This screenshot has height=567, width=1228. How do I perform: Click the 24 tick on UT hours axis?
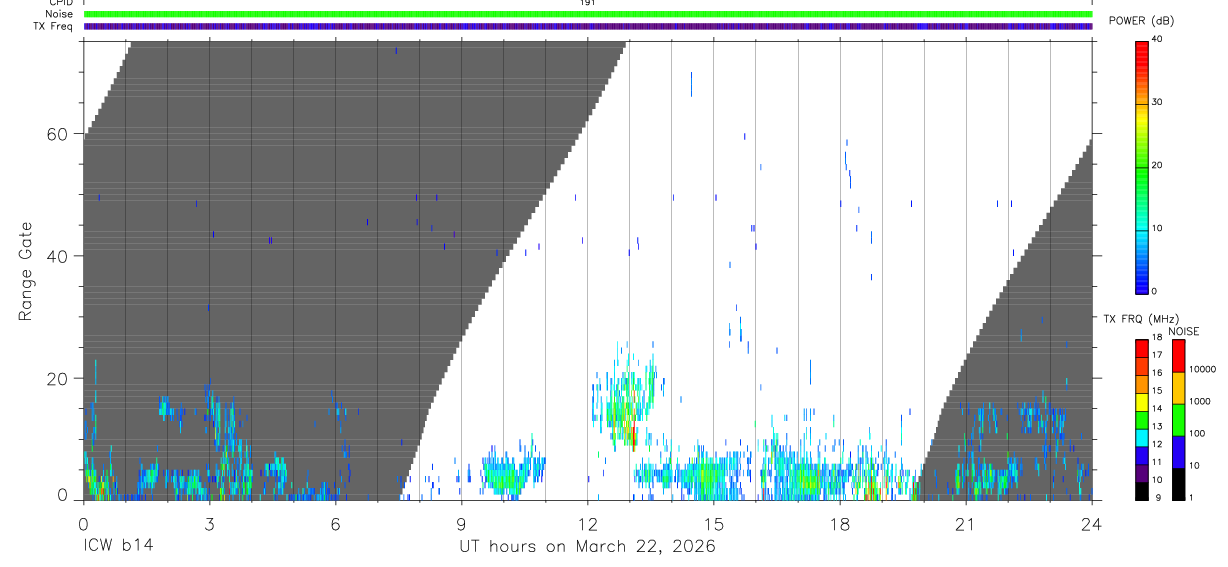pyautogui.click(x=1092, y=523)
